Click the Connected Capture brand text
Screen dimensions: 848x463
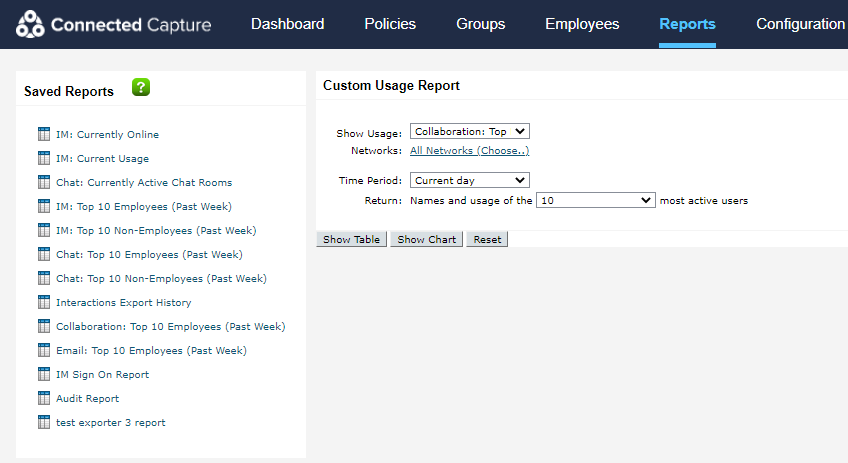[x=131, y=25]
